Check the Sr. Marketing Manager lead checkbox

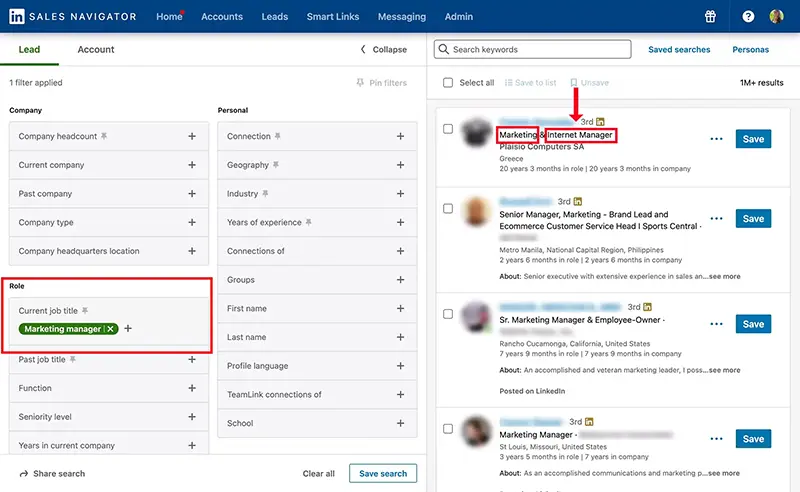[x=448, y=314]
